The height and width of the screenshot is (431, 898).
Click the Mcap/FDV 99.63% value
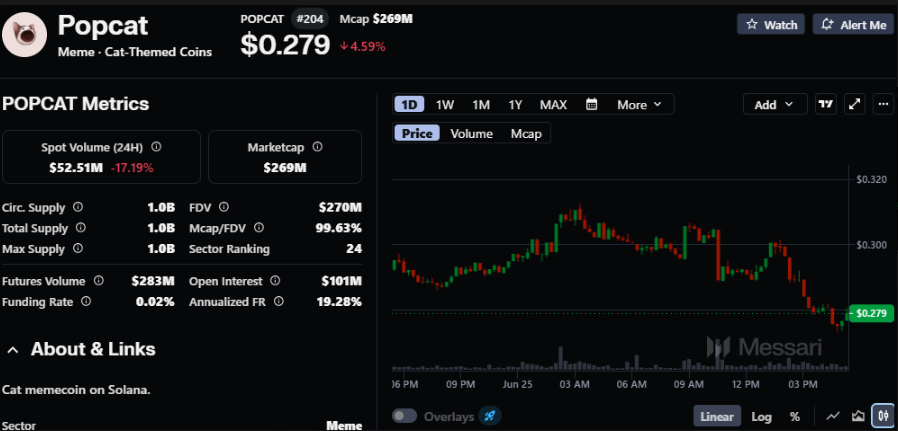(x=338, y=228)
